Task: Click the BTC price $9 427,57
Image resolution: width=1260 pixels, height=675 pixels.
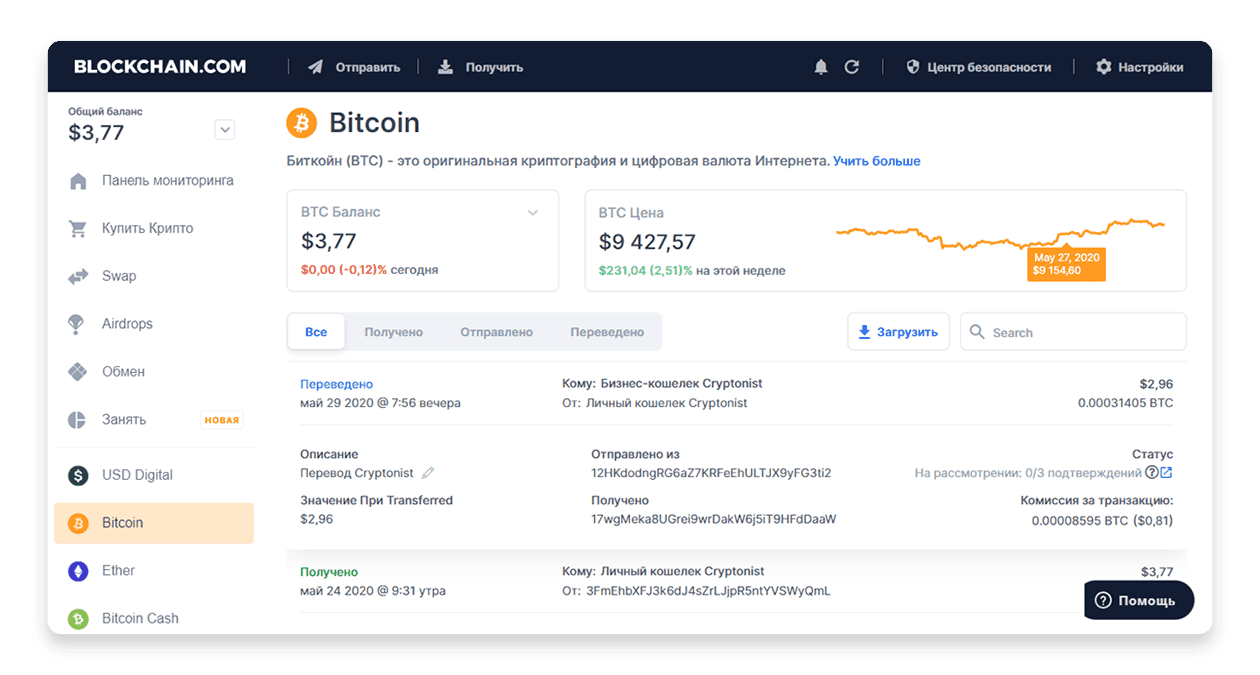Action: tap(647, 242)
